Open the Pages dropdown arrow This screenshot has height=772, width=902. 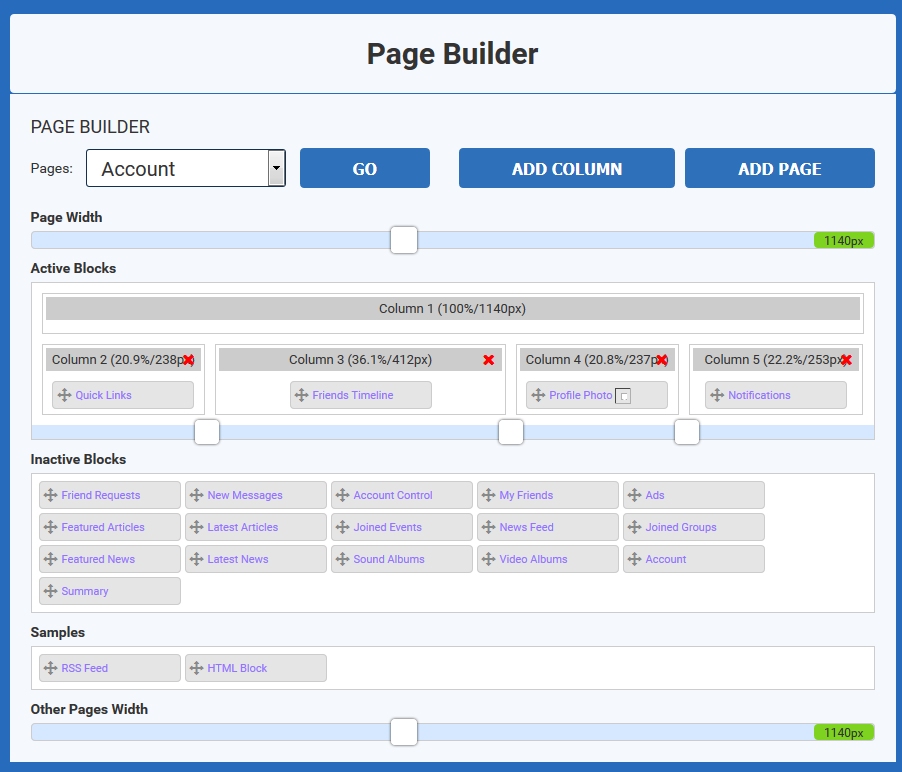point(276,169)
